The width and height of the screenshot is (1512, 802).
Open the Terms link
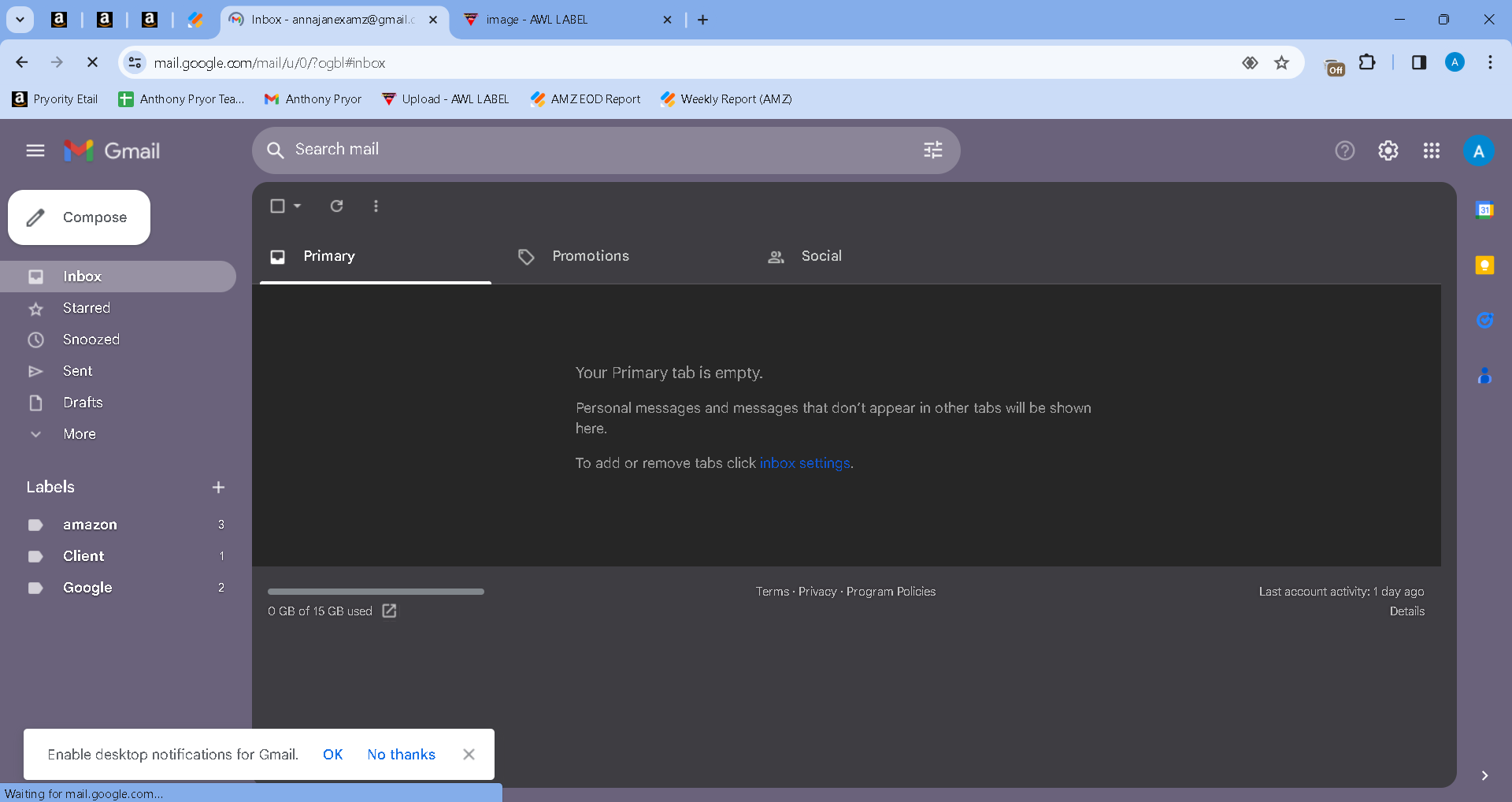(773, 592)
